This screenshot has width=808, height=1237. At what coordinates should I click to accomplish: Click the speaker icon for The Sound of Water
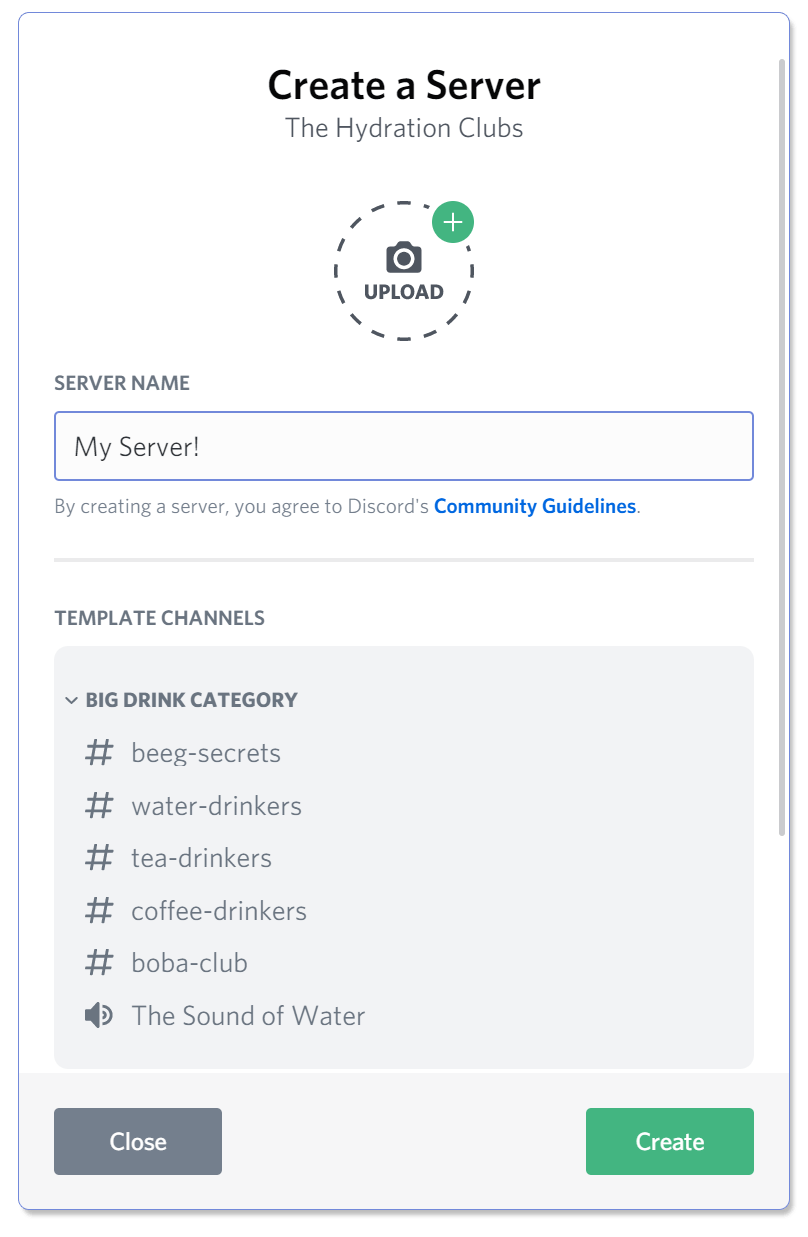(x=99, y=1016)
